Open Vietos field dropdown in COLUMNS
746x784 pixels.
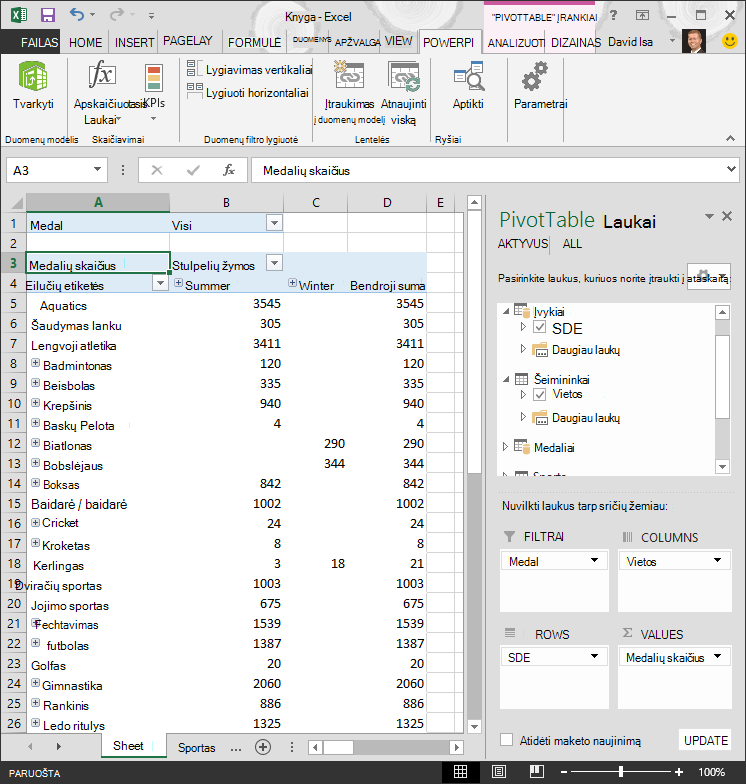point(718,560)
